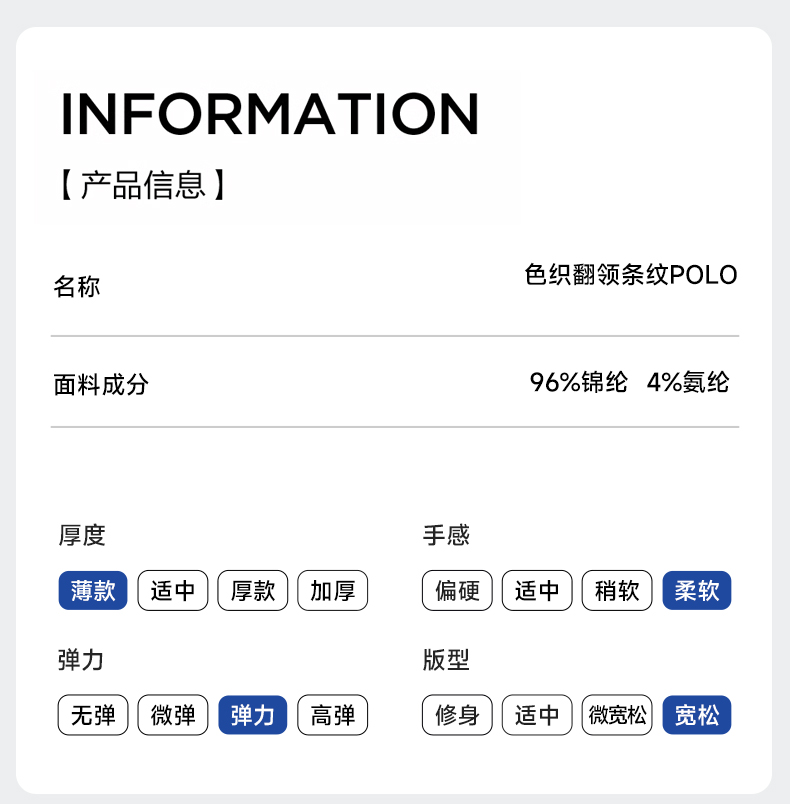This screenshot has width=790, height=804.
Task: Pick the highlighted 宽松 fit tag
Action: [x=697, y=715]
